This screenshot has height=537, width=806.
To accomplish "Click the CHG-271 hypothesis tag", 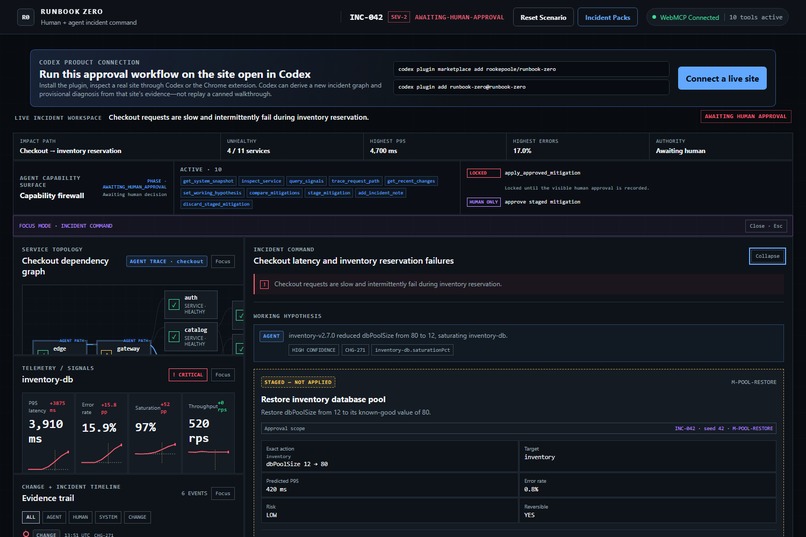I will (355, 350).
